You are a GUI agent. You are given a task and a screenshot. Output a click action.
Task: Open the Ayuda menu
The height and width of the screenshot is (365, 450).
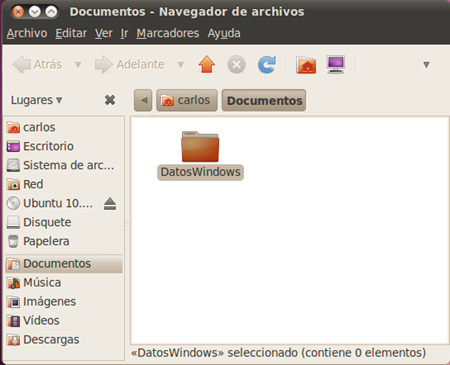click(x=224, y=33)
